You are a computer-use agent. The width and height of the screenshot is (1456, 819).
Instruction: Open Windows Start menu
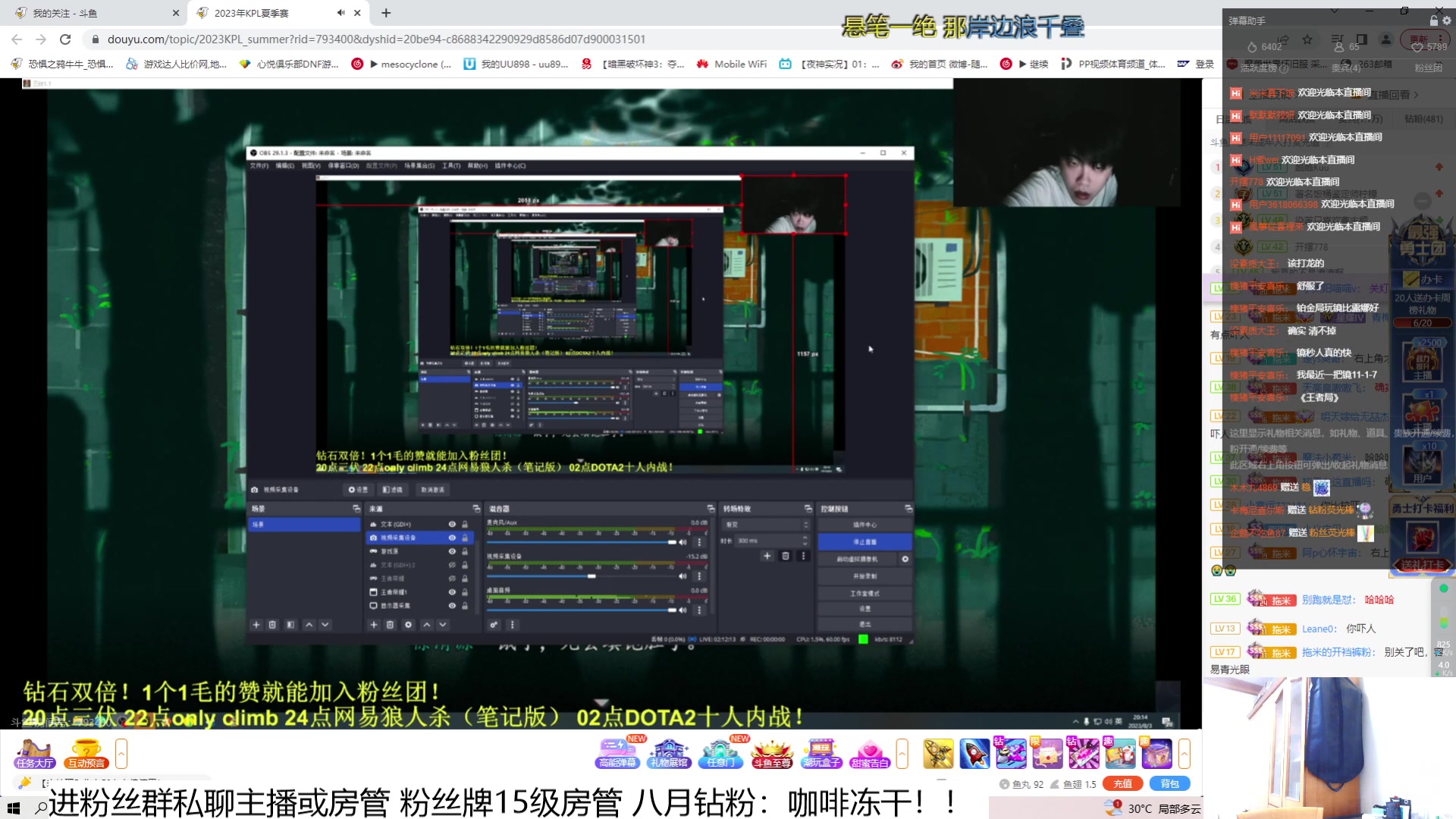(13, 808)
